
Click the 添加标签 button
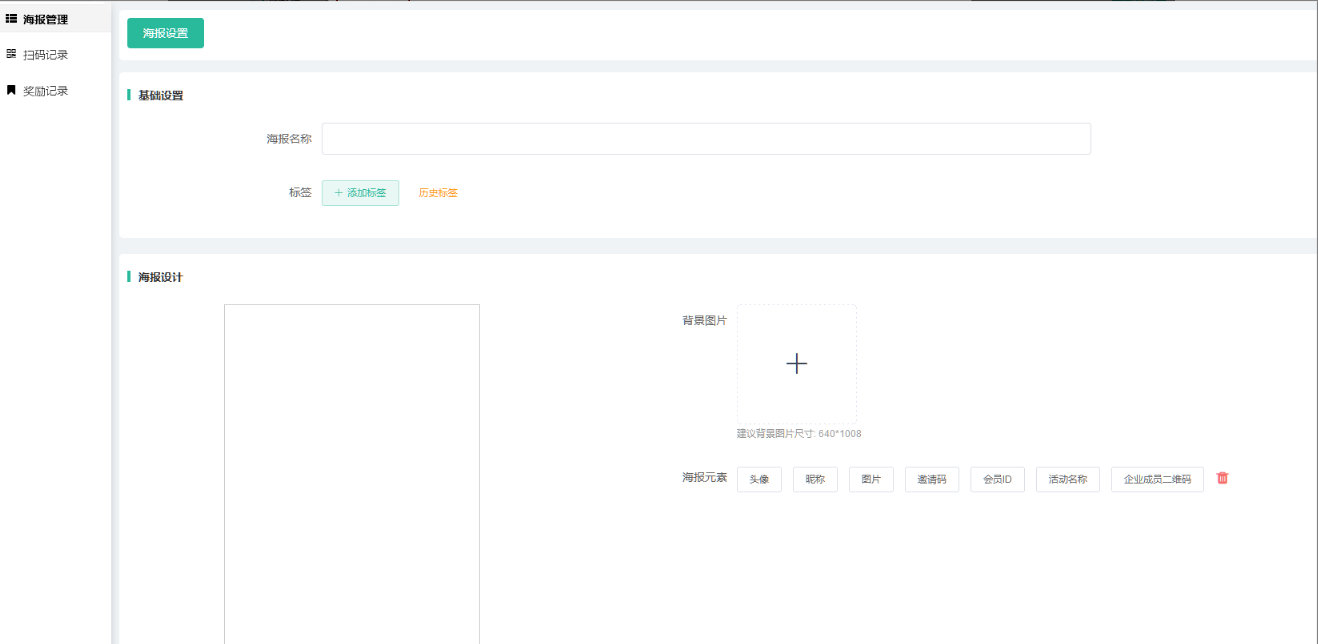pyautogui.click(x=360, y=193)
